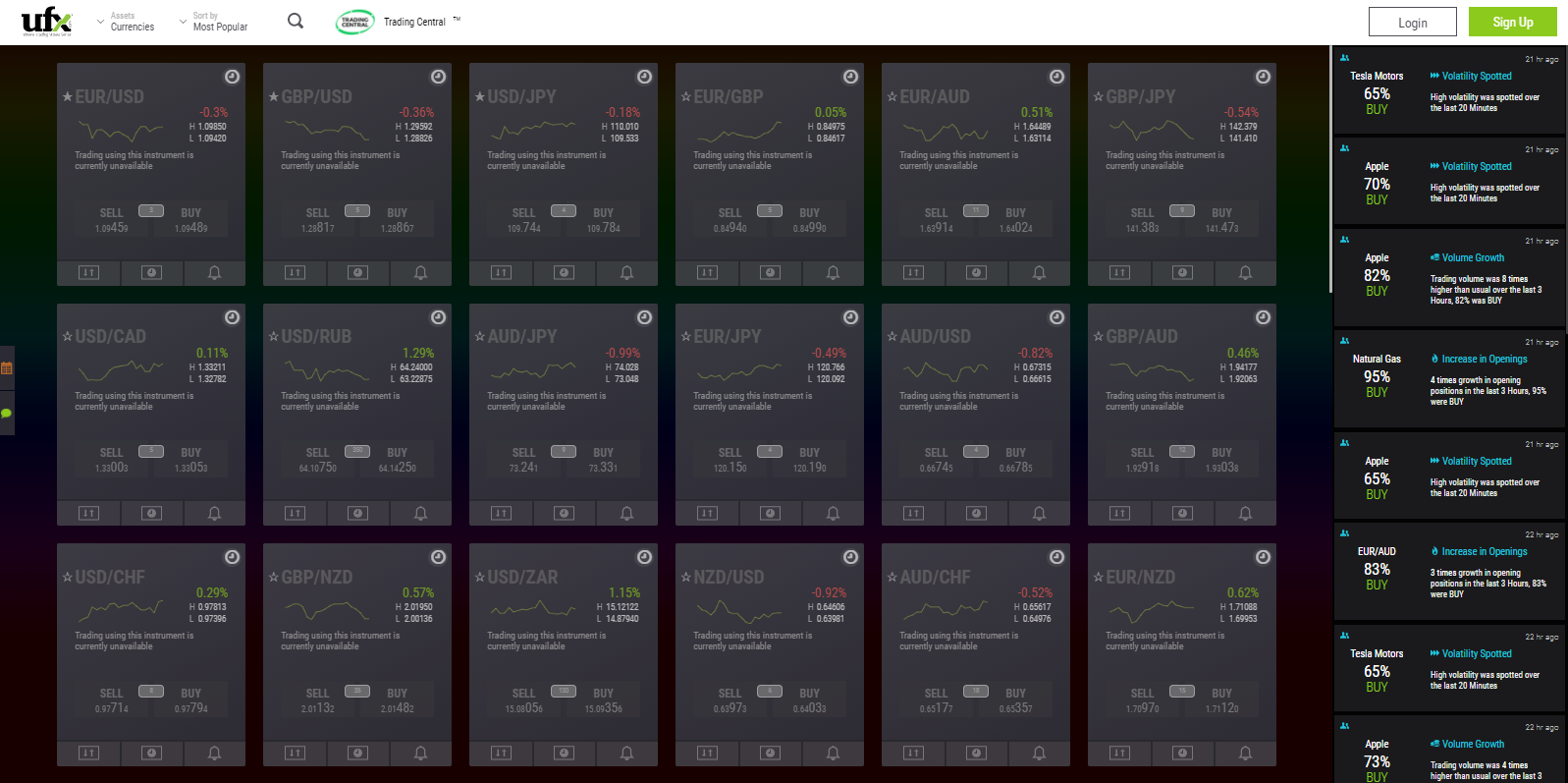The width and height of the screenshot is (1568, 783).
Task: Click the USD/CHF pair title
Action: tap(110, 577)
